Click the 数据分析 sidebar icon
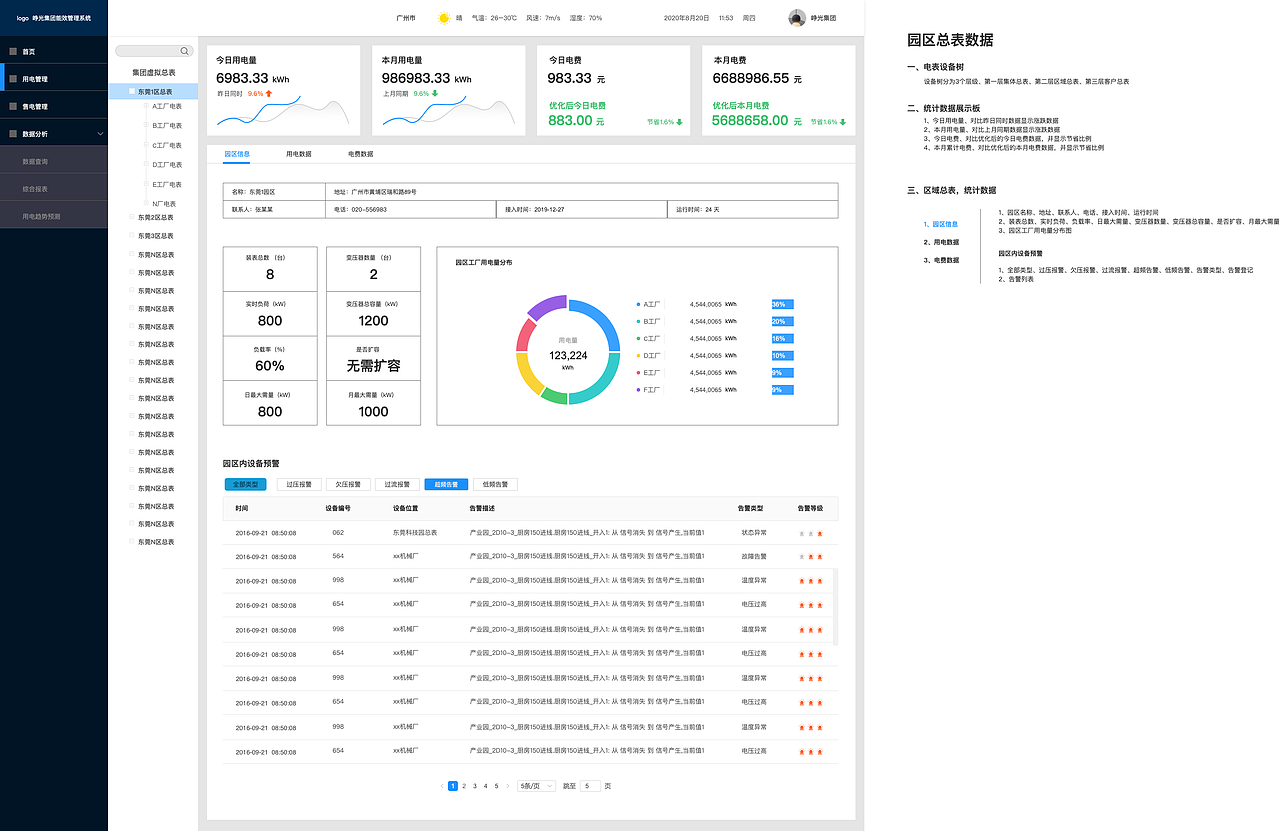Viewport: 1280px width, 831px height. 13,133
